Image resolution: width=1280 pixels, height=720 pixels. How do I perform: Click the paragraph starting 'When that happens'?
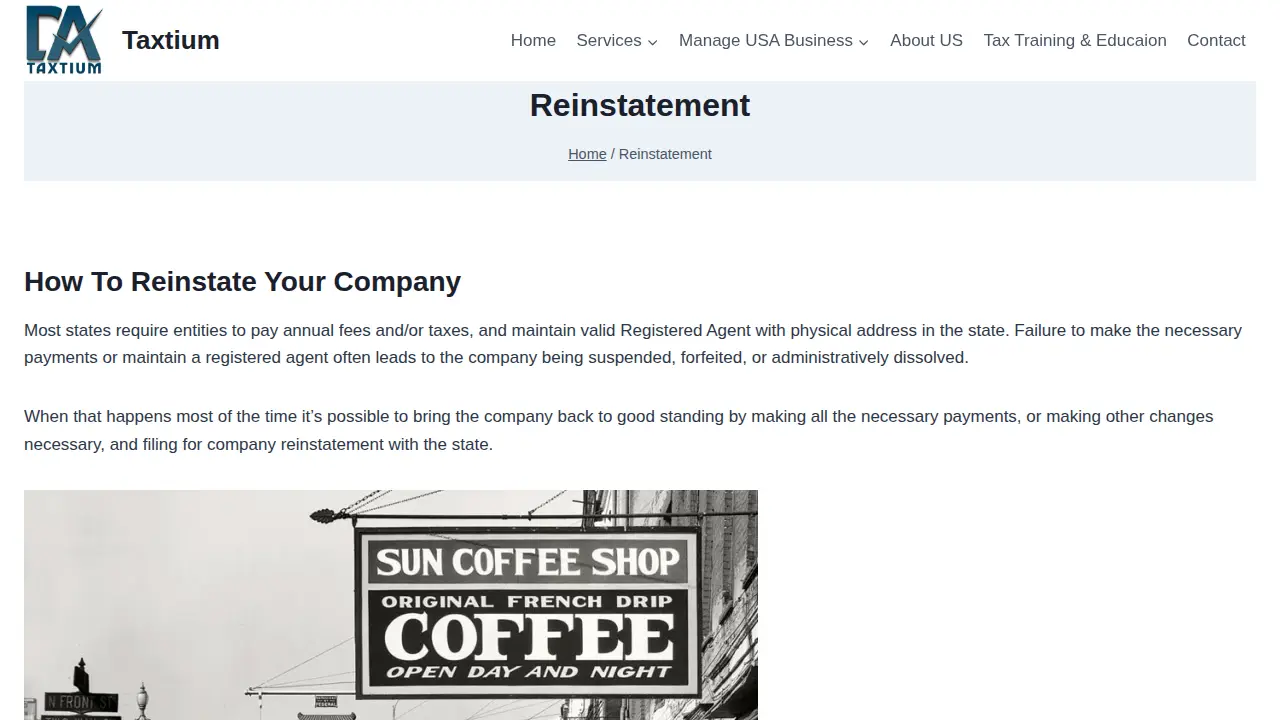(618, 430)
